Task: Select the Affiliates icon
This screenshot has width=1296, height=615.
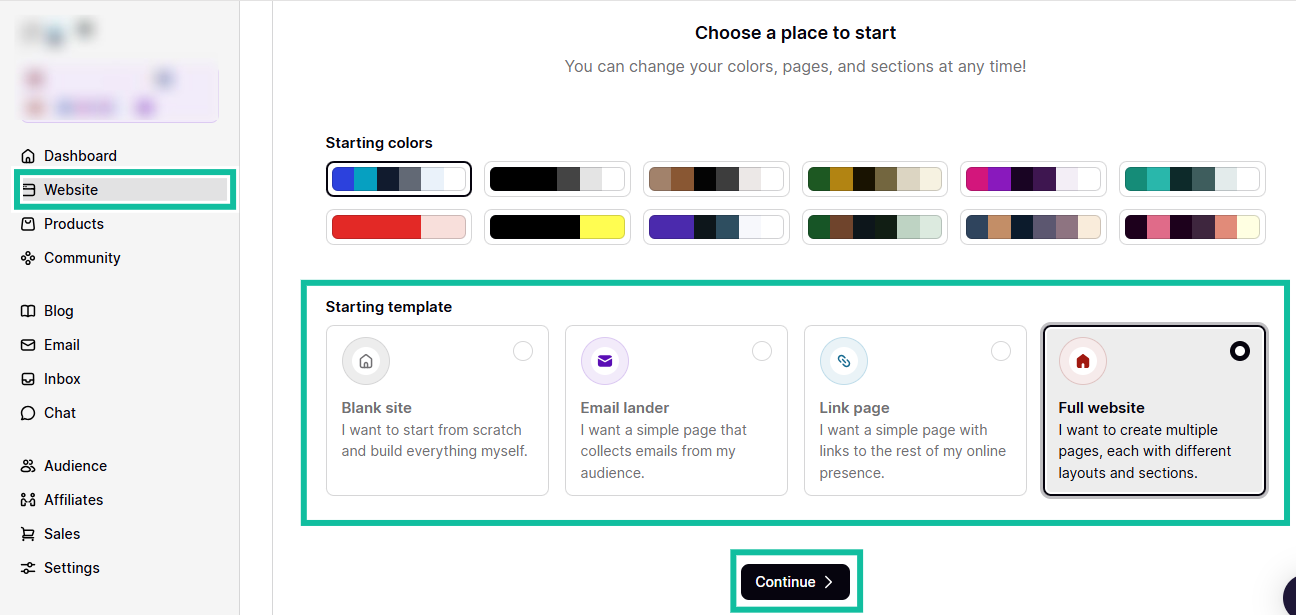Action: pyautogui.click(x=30, y=499)
